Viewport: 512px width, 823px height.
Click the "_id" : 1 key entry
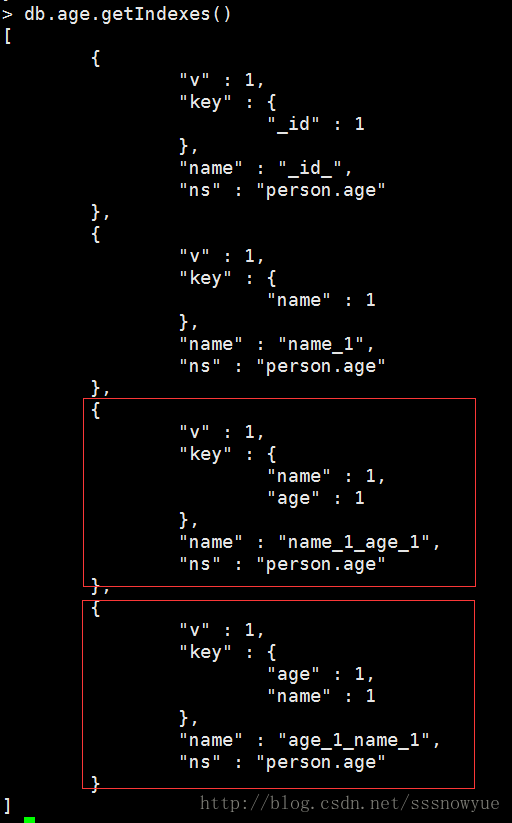point(316,124)
